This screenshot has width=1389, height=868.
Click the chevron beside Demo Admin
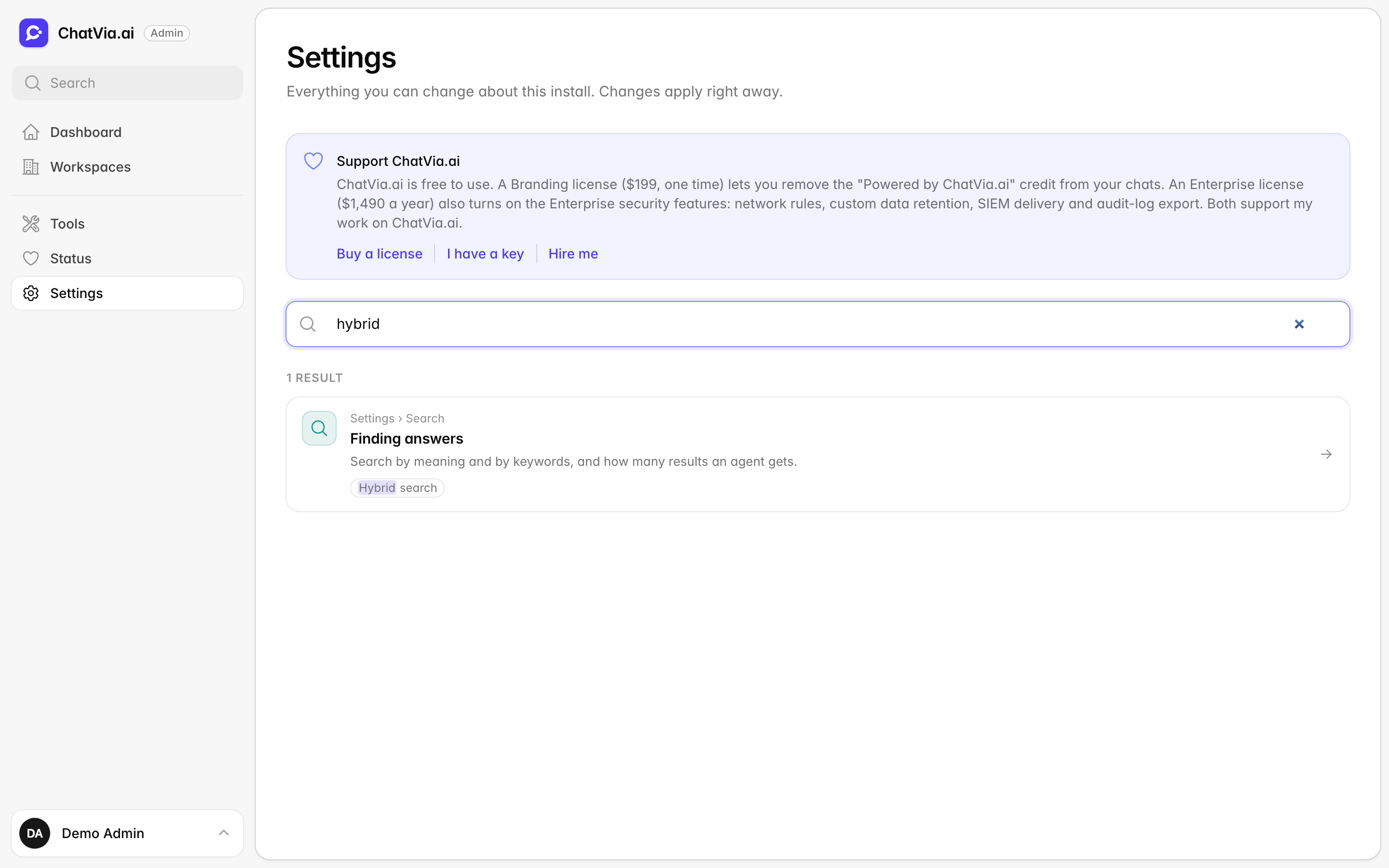[224, 833]
